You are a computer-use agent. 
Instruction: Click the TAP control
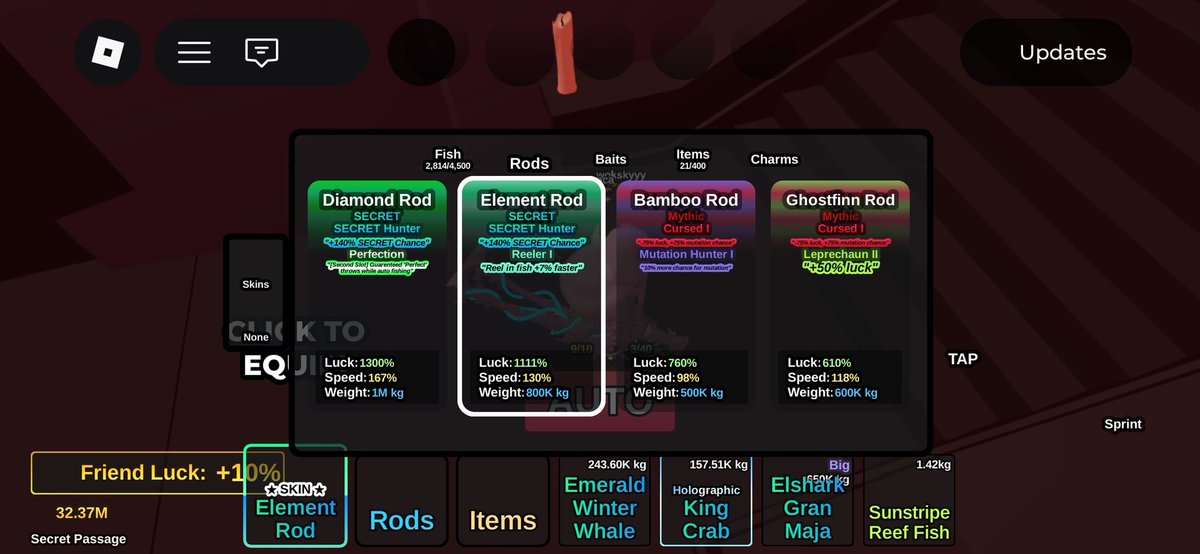pyautogui.click(x=963, y=359)
